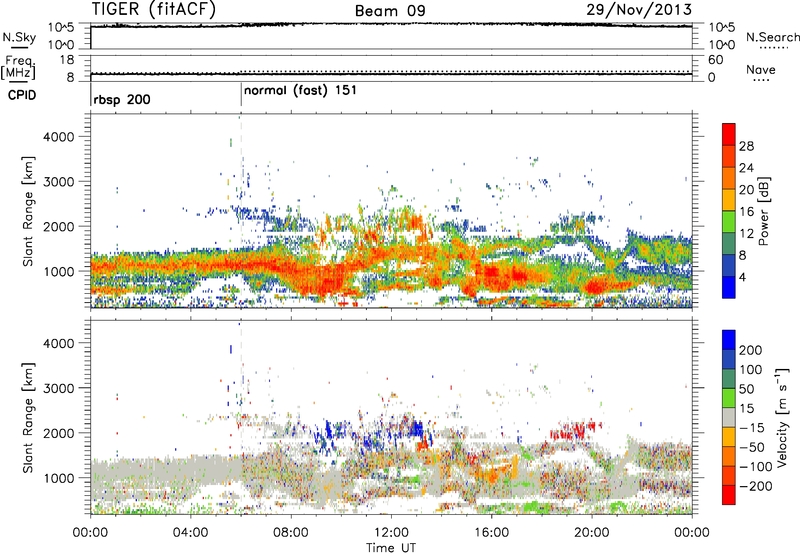
Task: Click the '12:00' time axis label
Action: [x=391, y=533]
